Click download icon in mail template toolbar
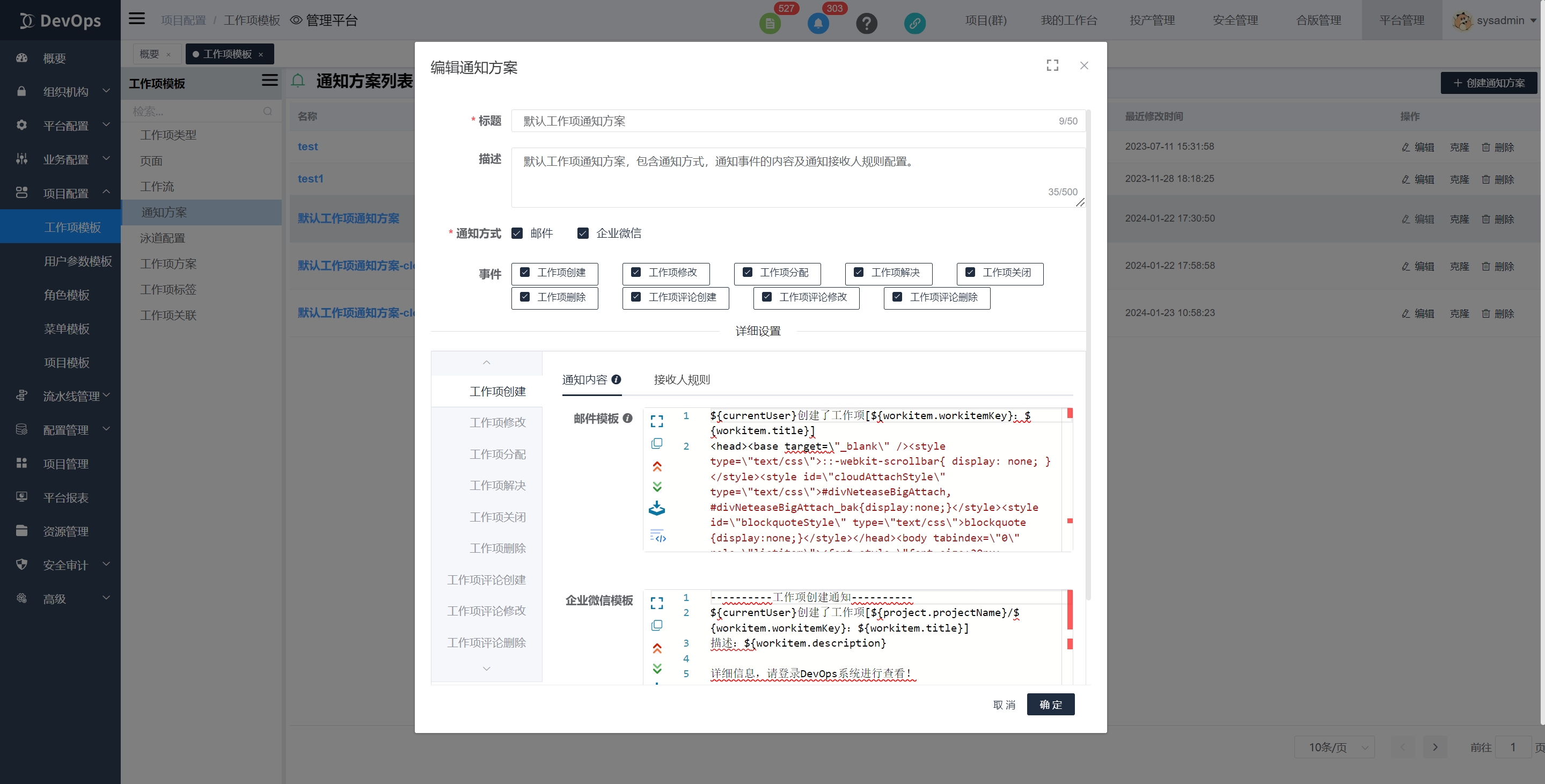Image resolution: width=1545 pixels, height=784 pixels. point(657,509)
